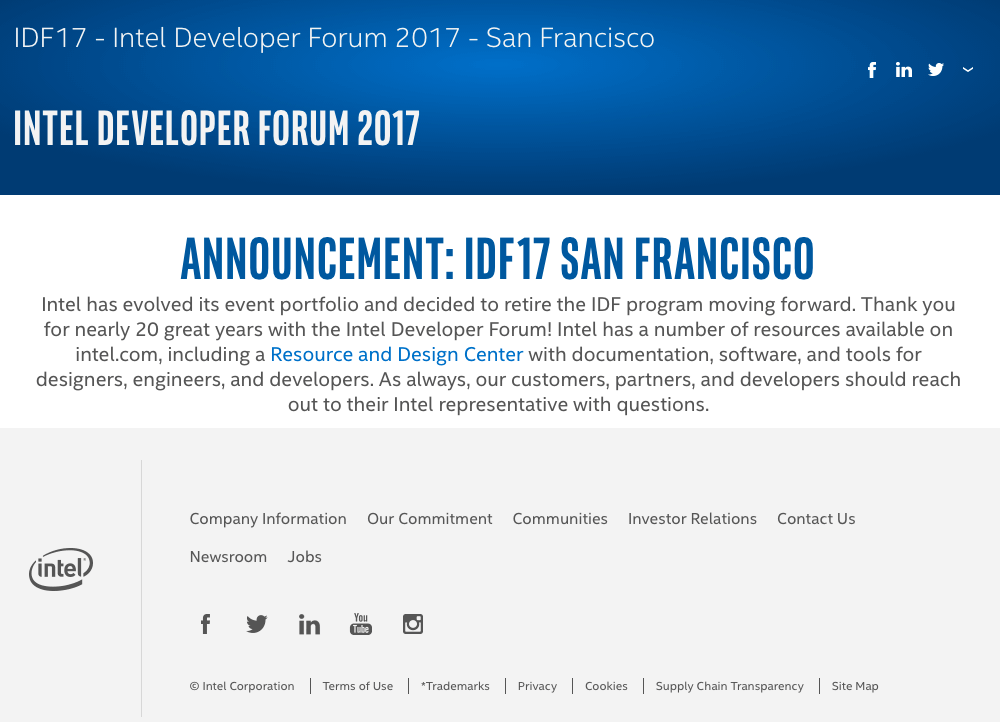Open the Investor Relations page
1000x722 pixels.
coord(692,519)
